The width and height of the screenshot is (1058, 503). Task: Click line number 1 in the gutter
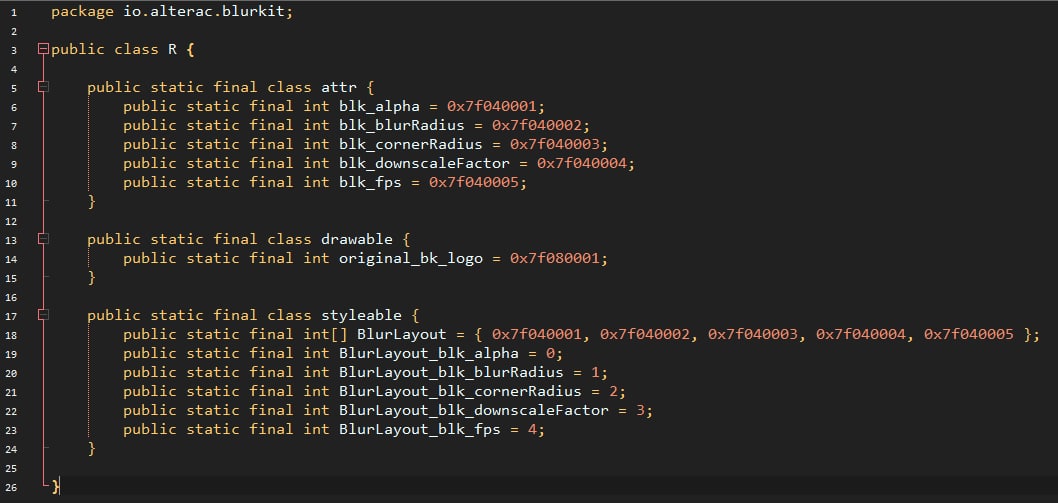point(14,12)
